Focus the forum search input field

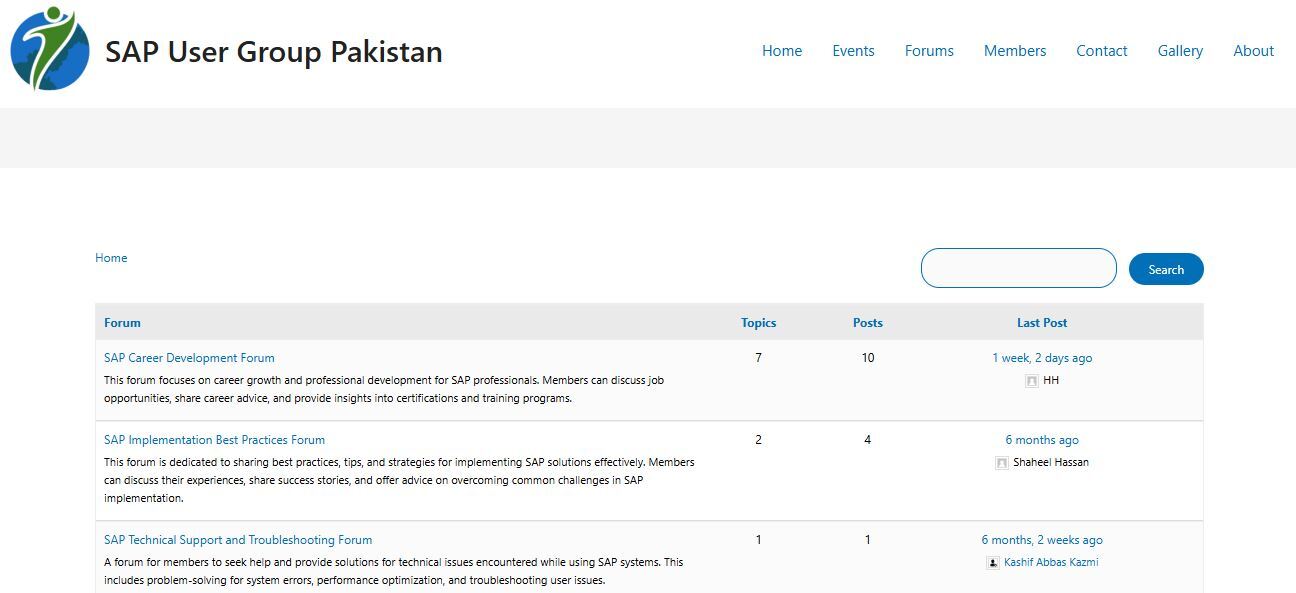(1018, 268)
